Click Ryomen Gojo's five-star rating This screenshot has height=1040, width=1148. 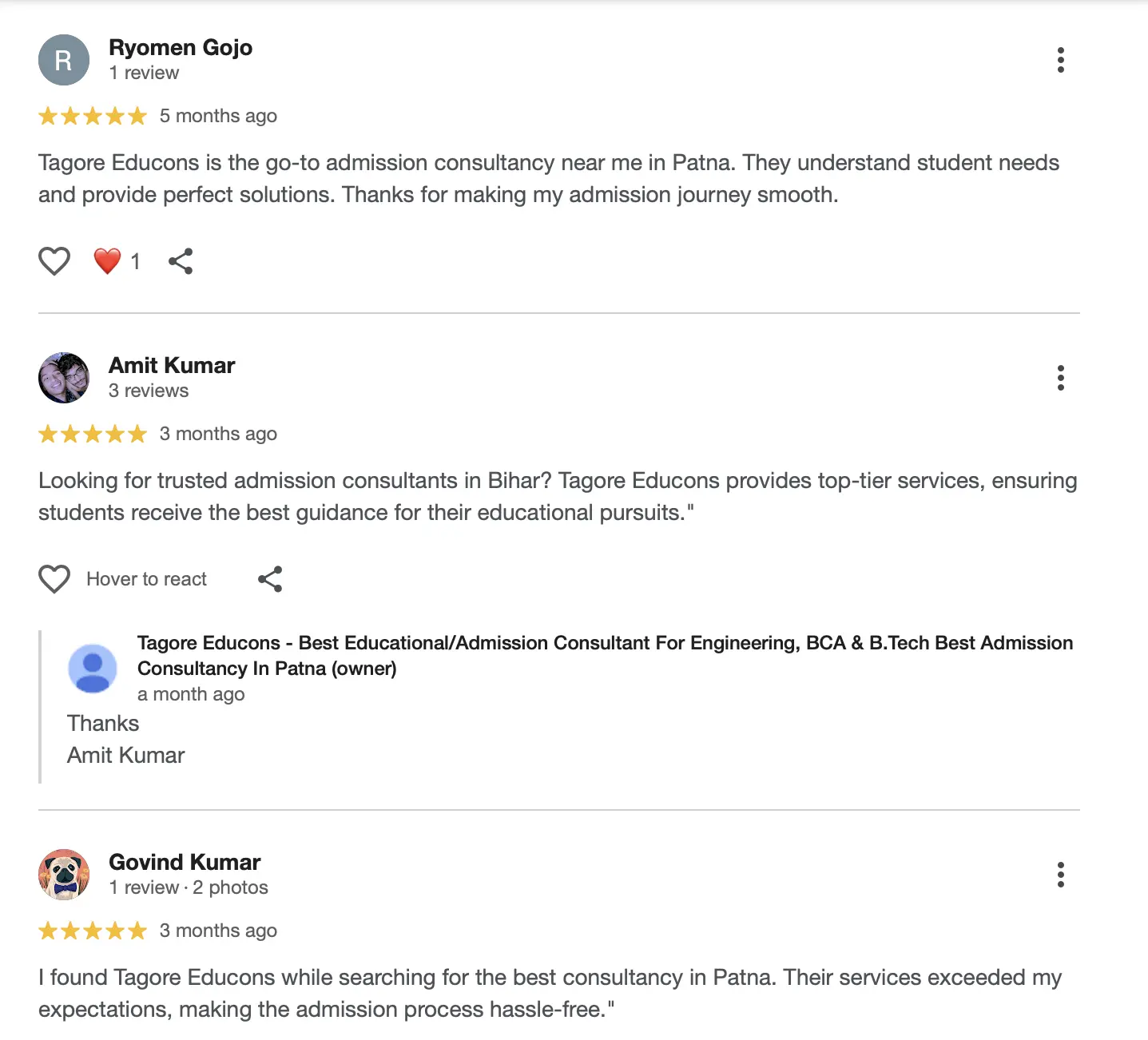coord(93,117)
